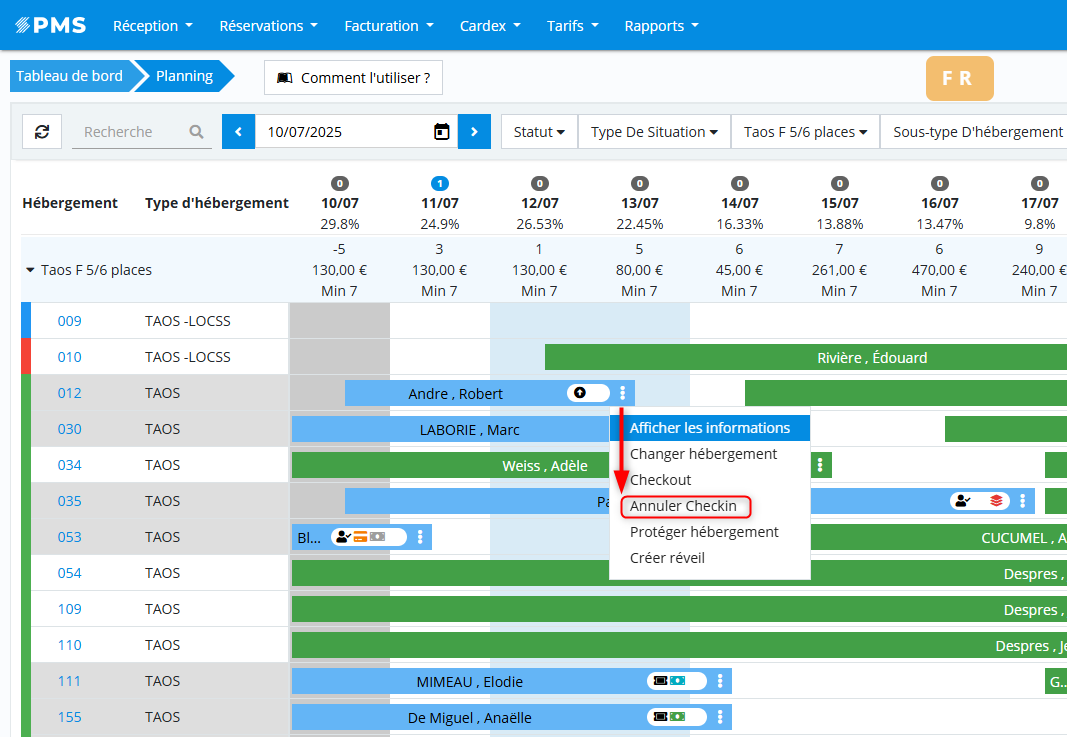
Task: Open three-dot menu on MIMEAU, Elodie booking
Action: pyautogui.click(x=720, y=681)
